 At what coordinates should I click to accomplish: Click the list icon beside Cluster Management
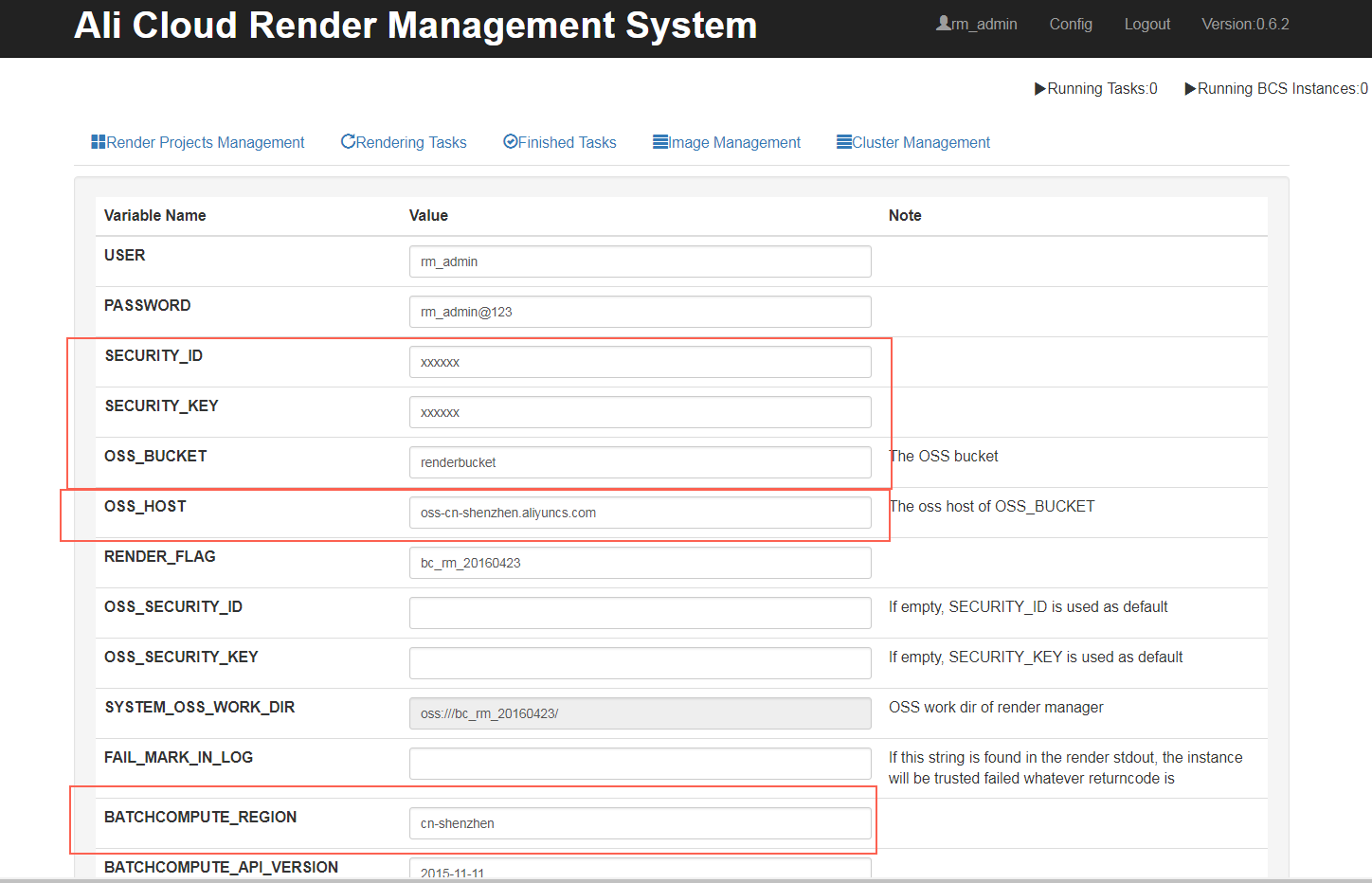click(843, 142)
